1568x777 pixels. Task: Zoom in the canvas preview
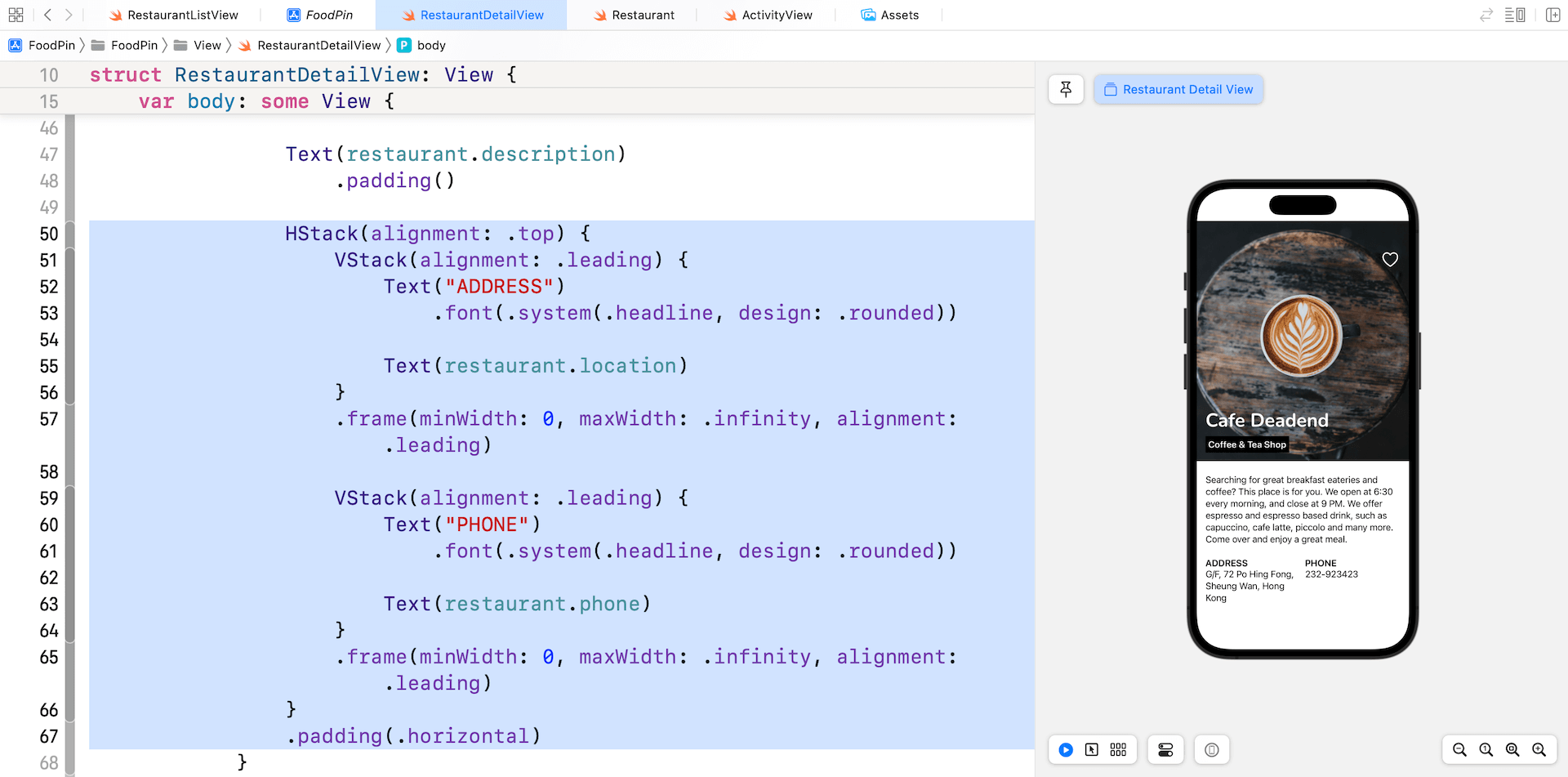pyautogui.click(x=1539, y=750)
